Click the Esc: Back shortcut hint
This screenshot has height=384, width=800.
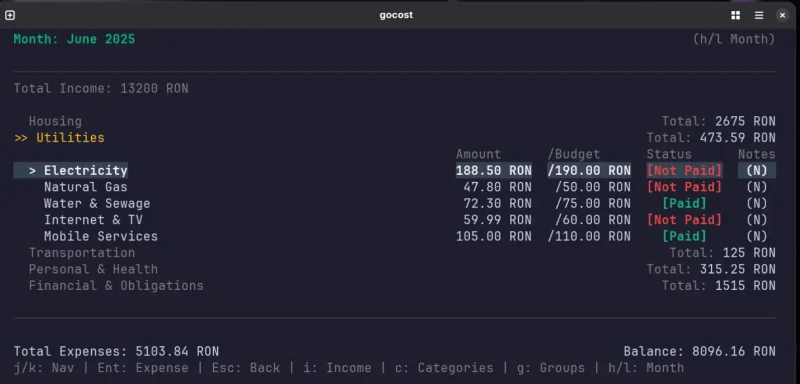(246, 368)
